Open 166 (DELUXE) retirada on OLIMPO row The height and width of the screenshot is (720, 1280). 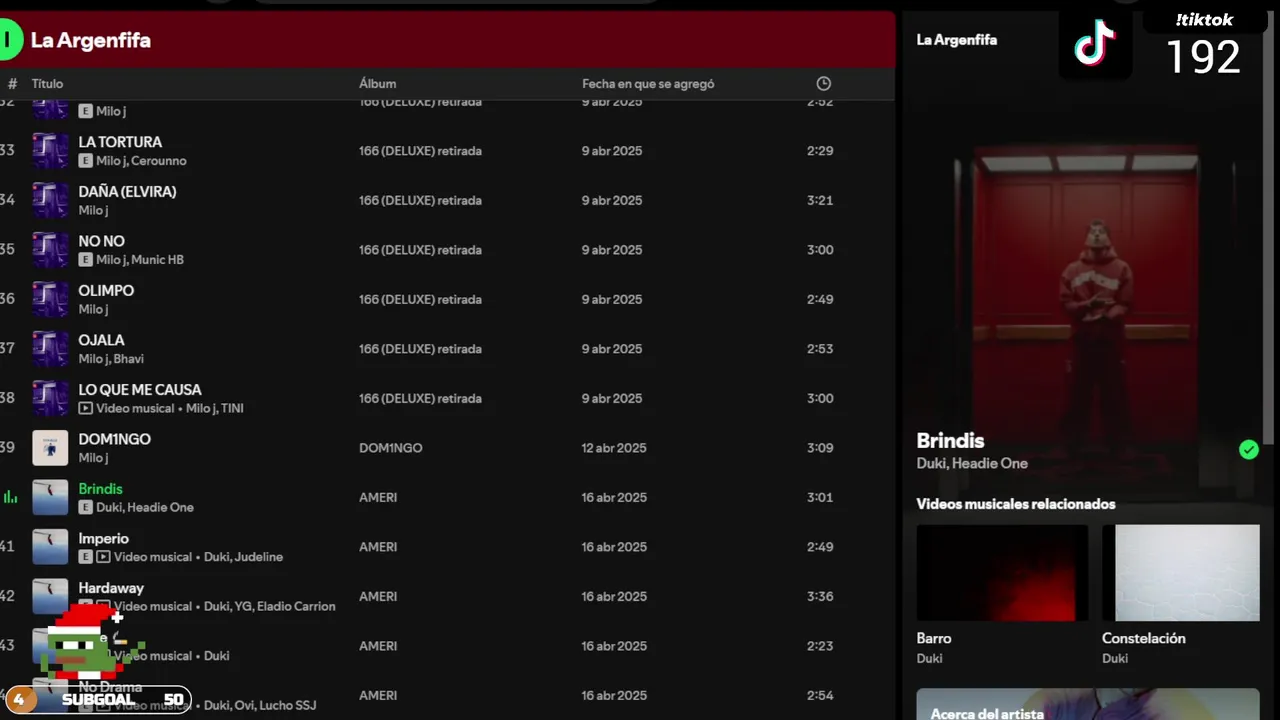(x=420, y=299)
